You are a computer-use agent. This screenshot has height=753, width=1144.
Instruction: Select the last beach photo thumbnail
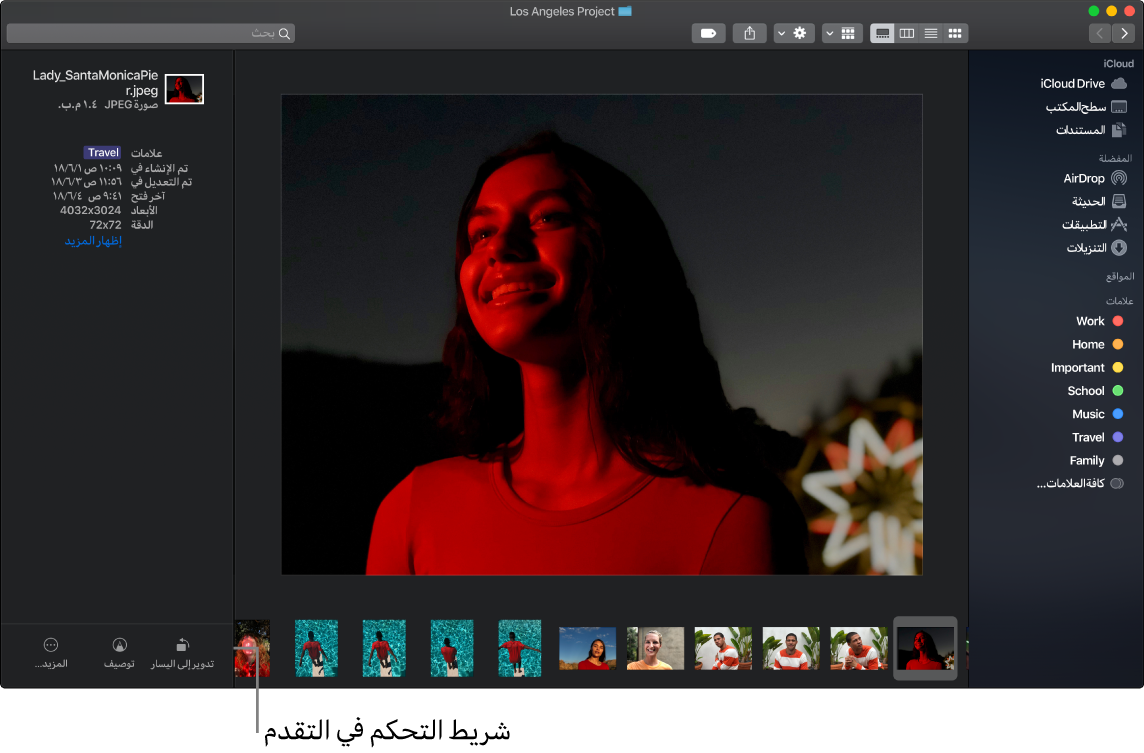pyautogui.click(x=519, y=648)
